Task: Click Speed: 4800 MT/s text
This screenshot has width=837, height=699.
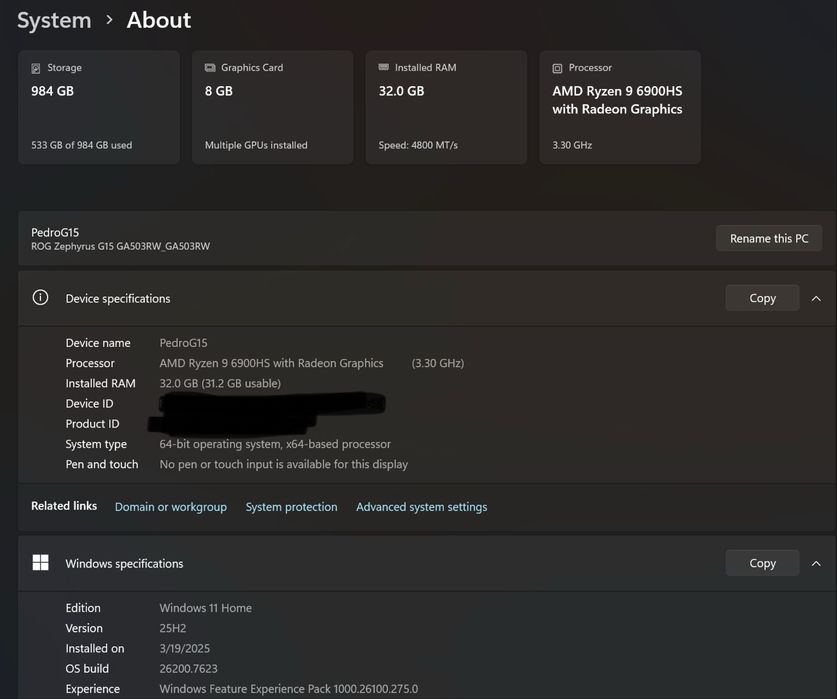Action: pyautogui.click(x=418, y=145)
